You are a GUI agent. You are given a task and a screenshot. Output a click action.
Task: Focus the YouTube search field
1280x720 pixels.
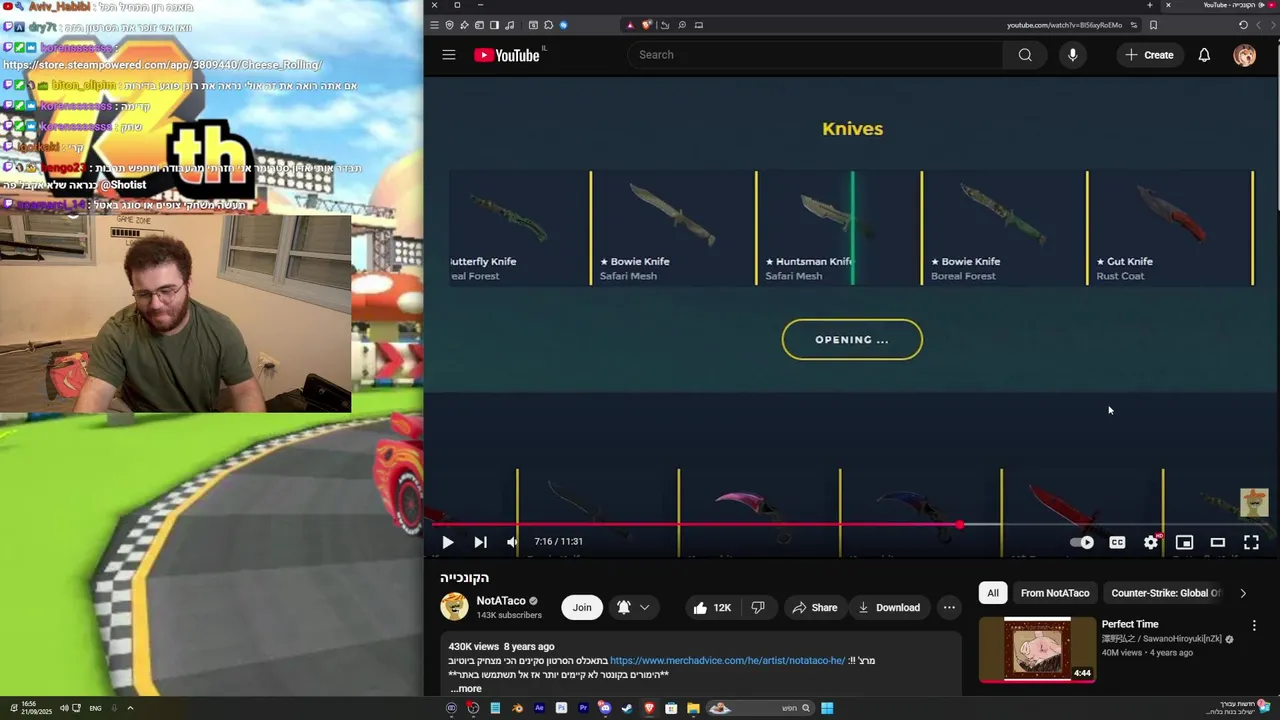pyautogui.click(x=815, y=55)
